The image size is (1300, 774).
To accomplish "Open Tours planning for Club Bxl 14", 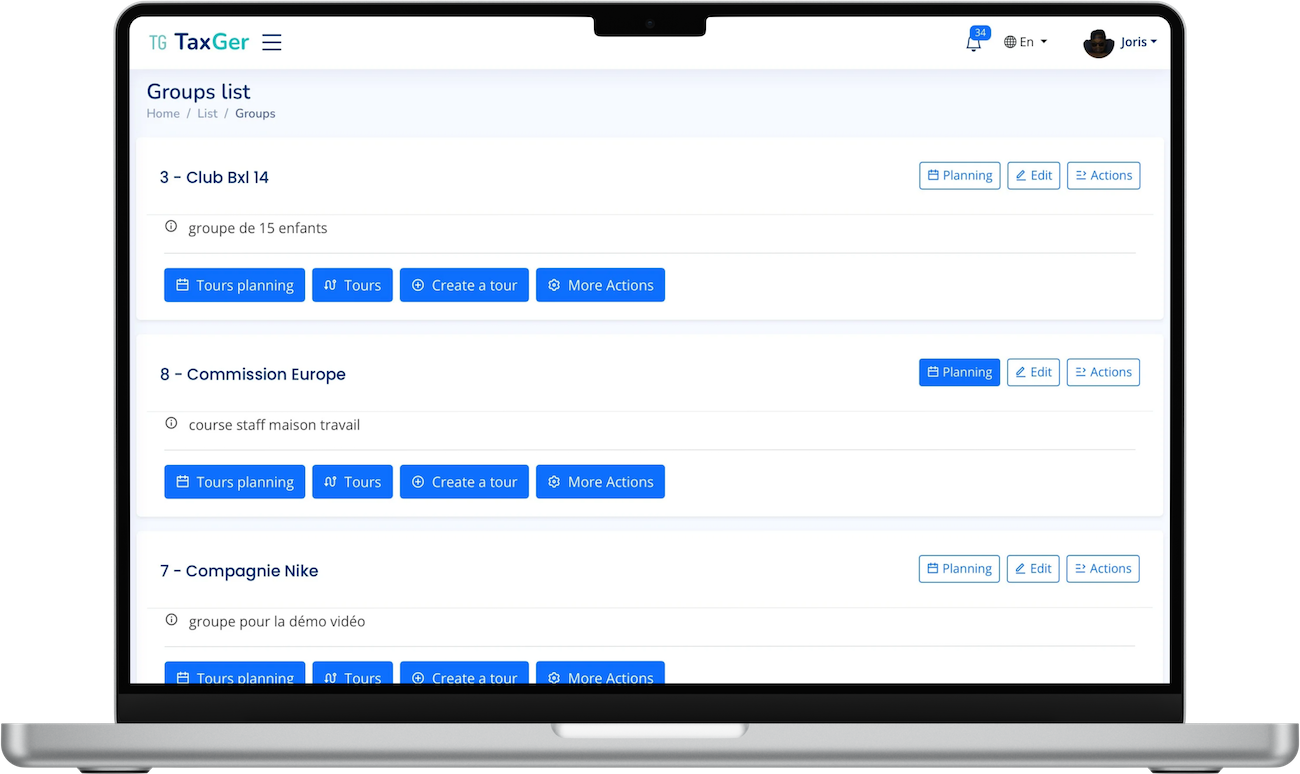I will coord(234,285).
